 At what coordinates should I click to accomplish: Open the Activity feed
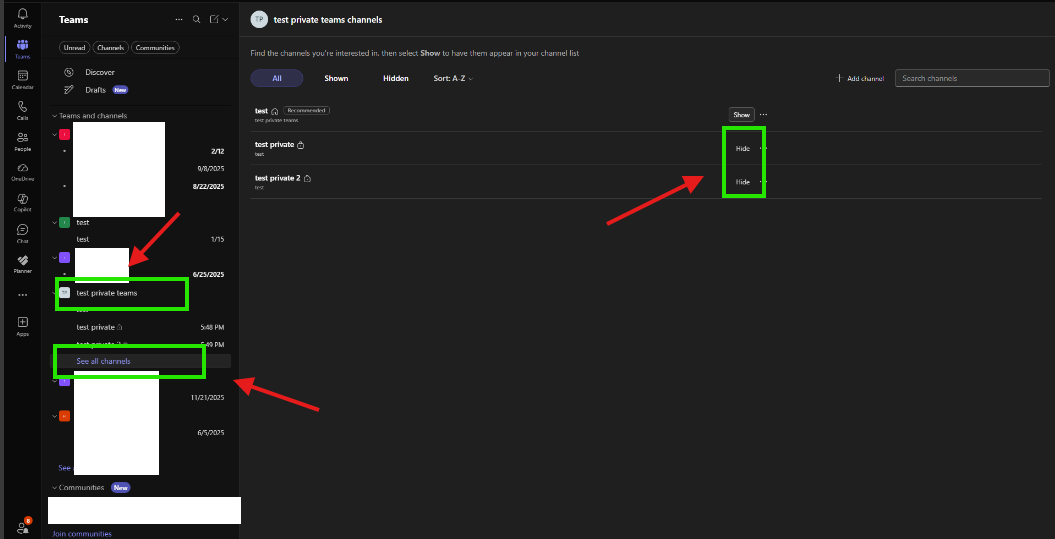point(22,17)
